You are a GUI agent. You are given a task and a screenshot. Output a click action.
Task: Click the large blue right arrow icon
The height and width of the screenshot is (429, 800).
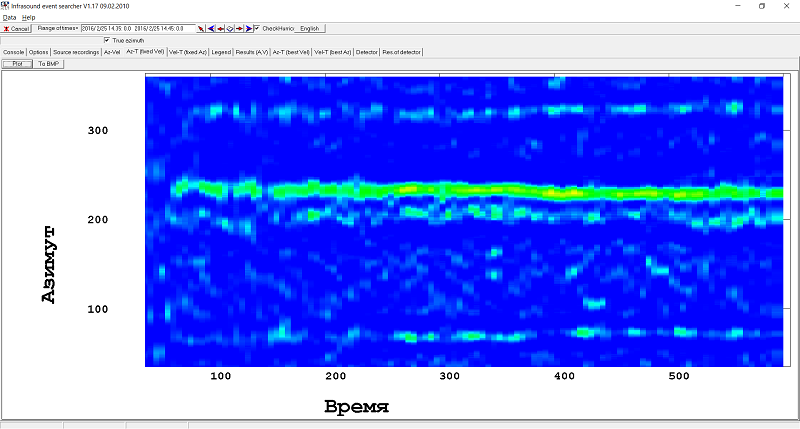pos(248,29)
